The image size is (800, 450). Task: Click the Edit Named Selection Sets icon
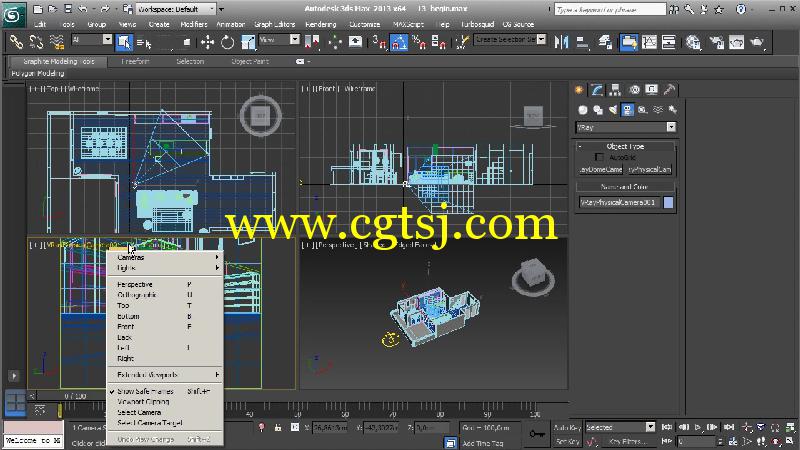(x=463, y=42)
